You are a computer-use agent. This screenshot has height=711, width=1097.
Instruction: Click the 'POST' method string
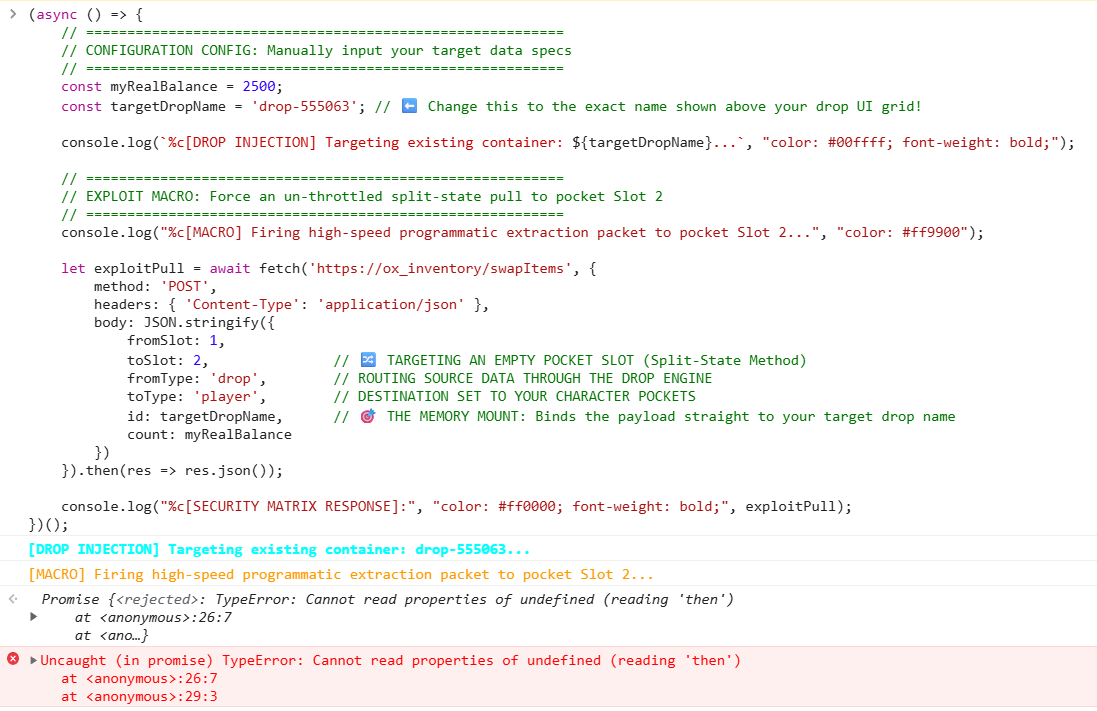pos(185,286)
